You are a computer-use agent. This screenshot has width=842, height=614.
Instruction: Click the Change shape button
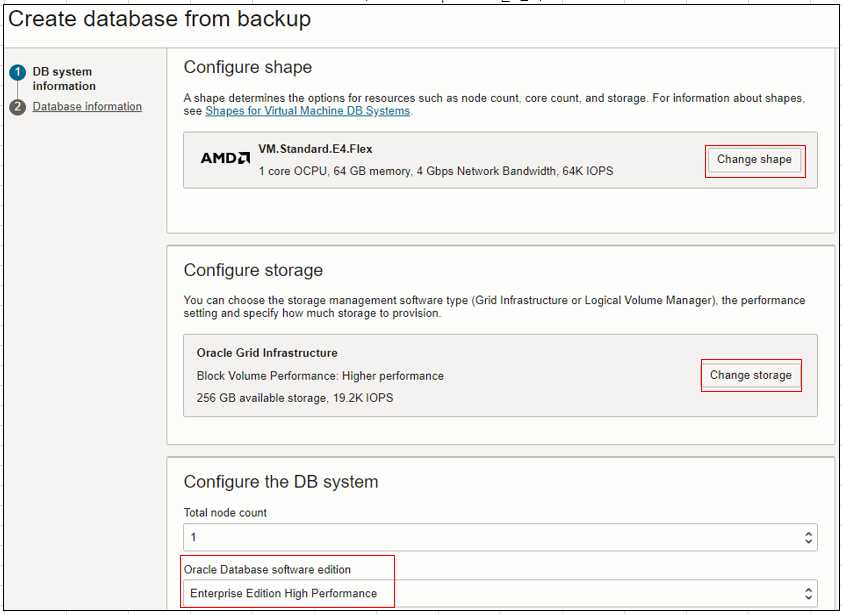(x=754, y=160)
